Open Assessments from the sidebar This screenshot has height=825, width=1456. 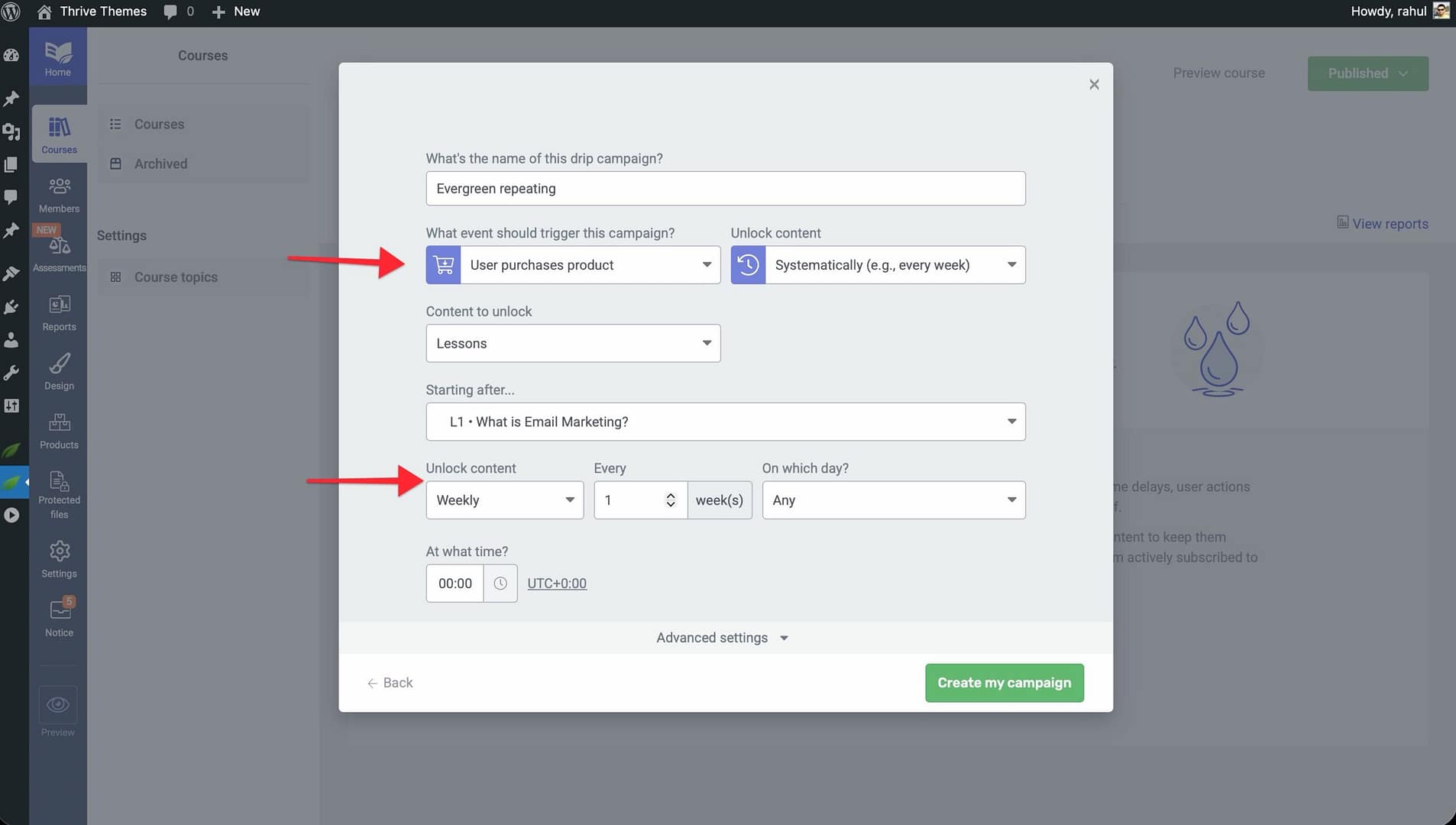[x=59, y=254]
